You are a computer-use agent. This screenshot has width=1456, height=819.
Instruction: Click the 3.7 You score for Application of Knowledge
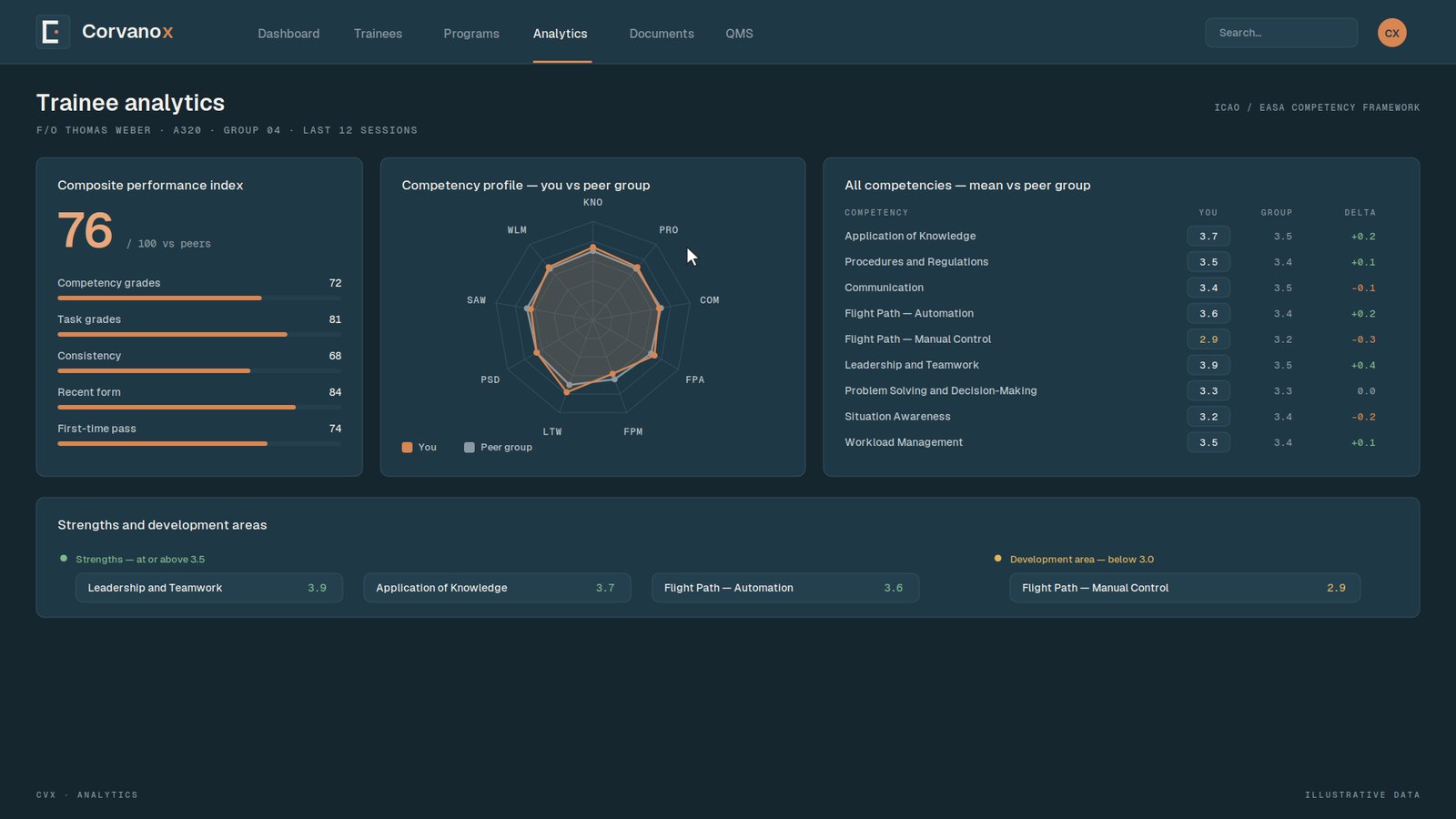[1208, 237]
